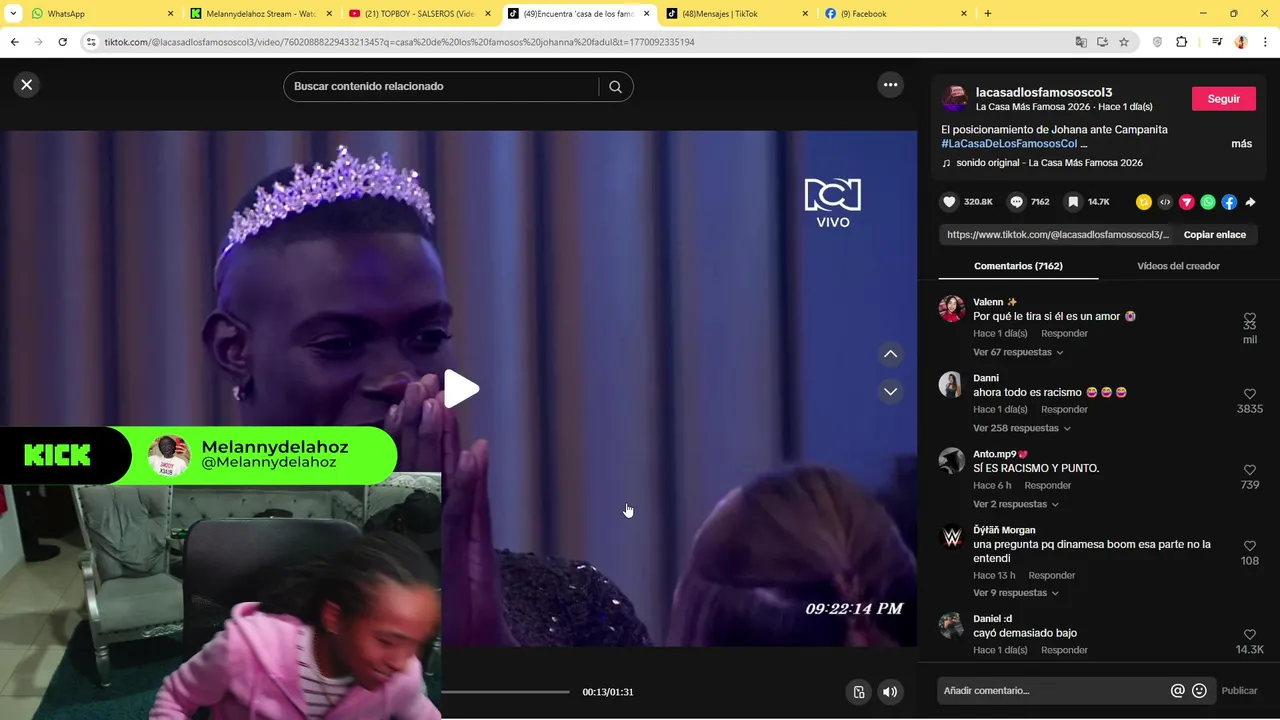This screenshot has height=720, width=1280.
Task: Follow the creator with Seguir button
Action: [x=1224, y=99]
